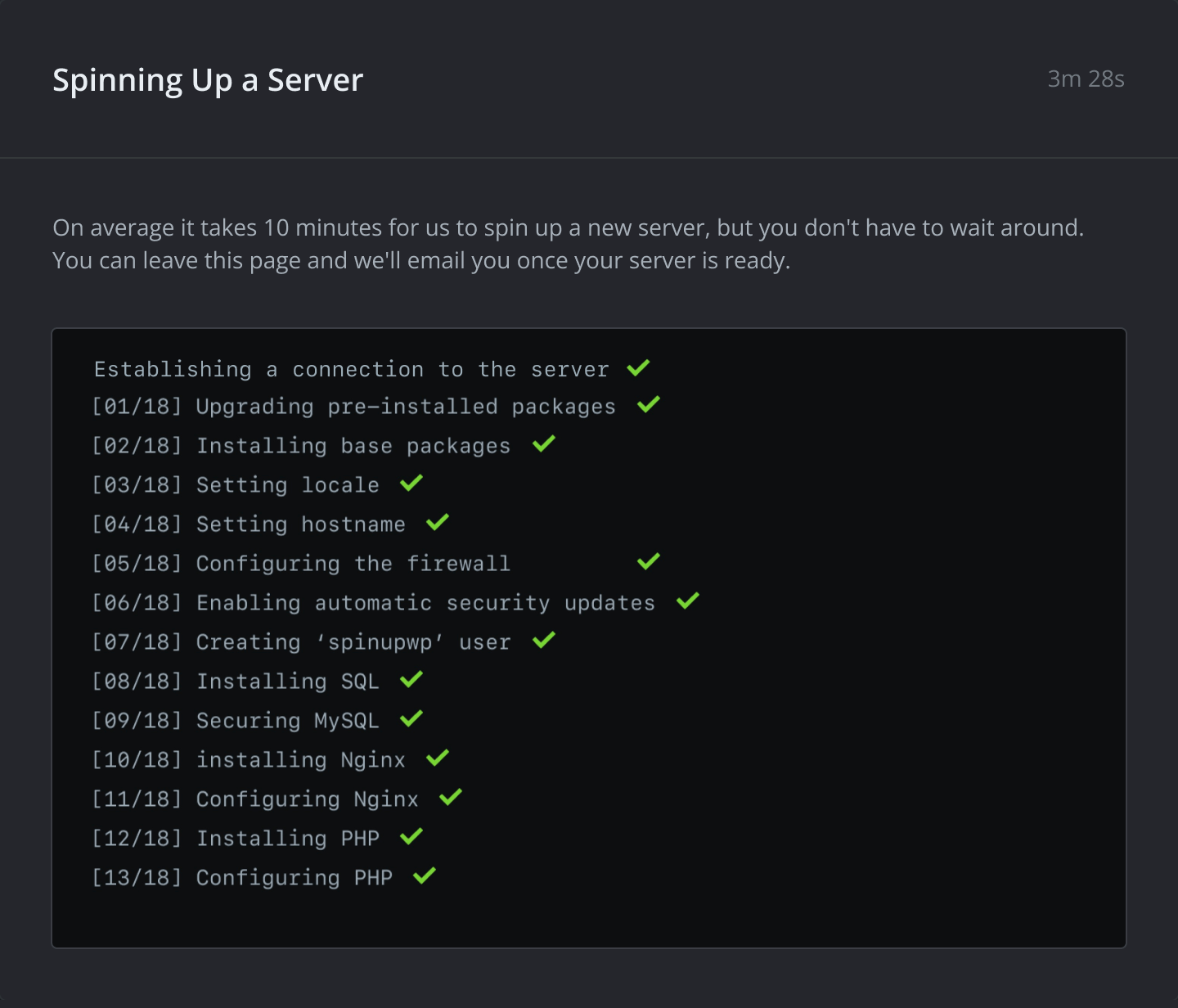
Task: Click the checkmark for Upgrading pre-installed packages
Action: click(x=649, y=404)
